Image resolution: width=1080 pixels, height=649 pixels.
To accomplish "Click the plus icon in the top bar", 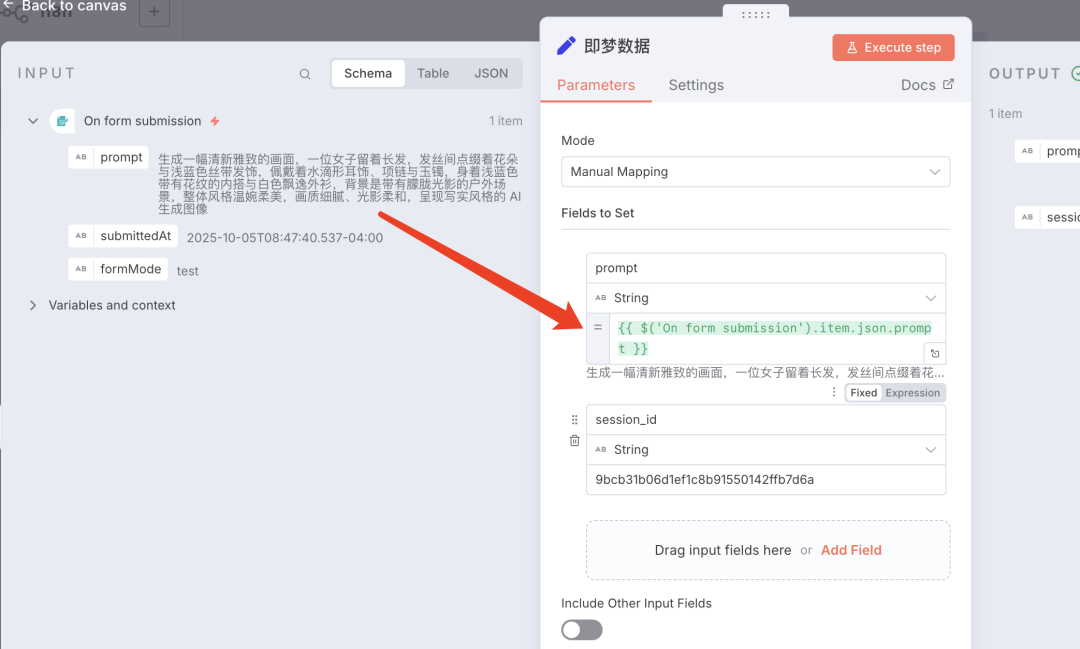I will [154, 12].
